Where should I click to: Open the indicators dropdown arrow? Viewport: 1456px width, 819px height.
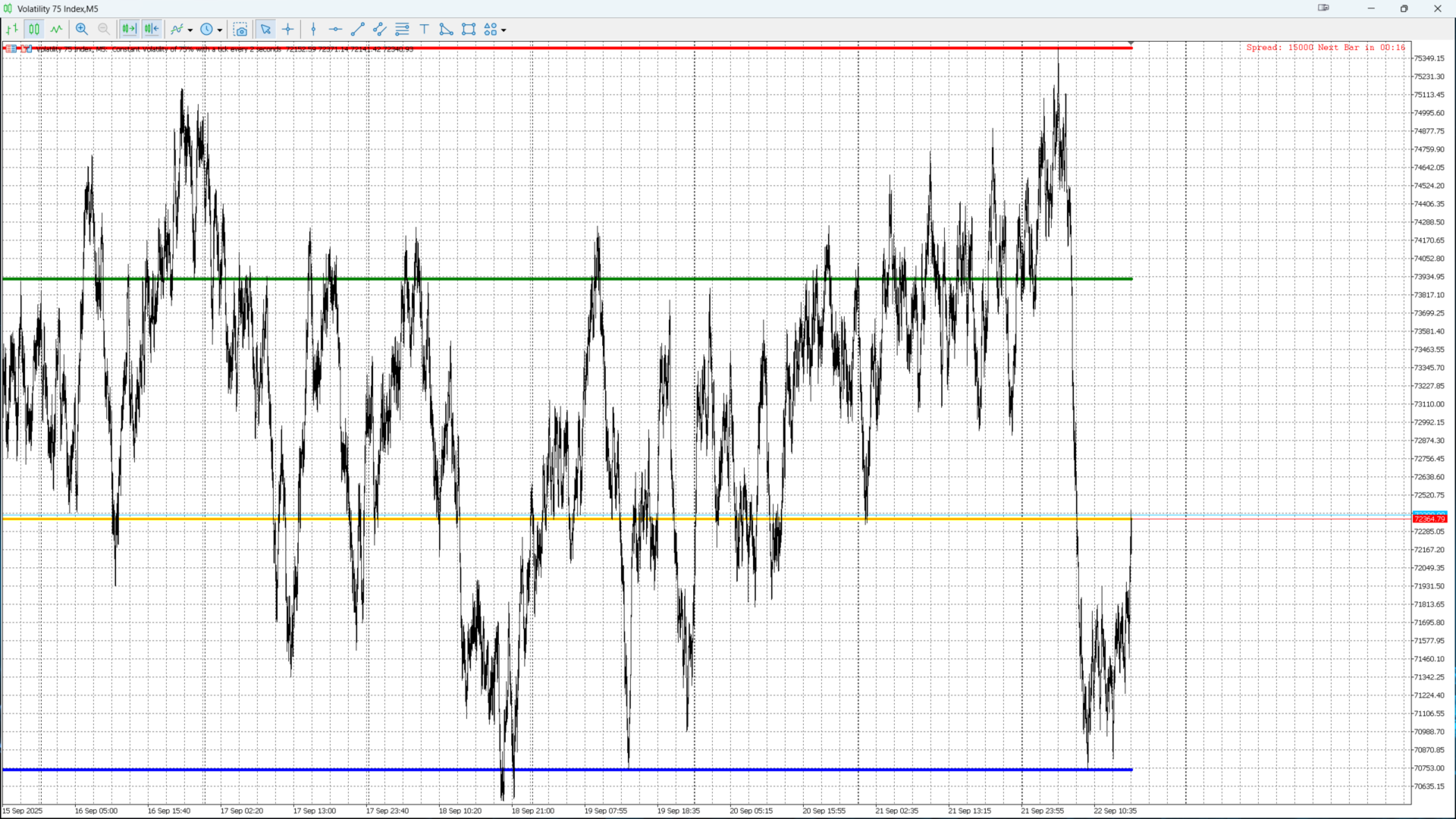tap(190, 30)
